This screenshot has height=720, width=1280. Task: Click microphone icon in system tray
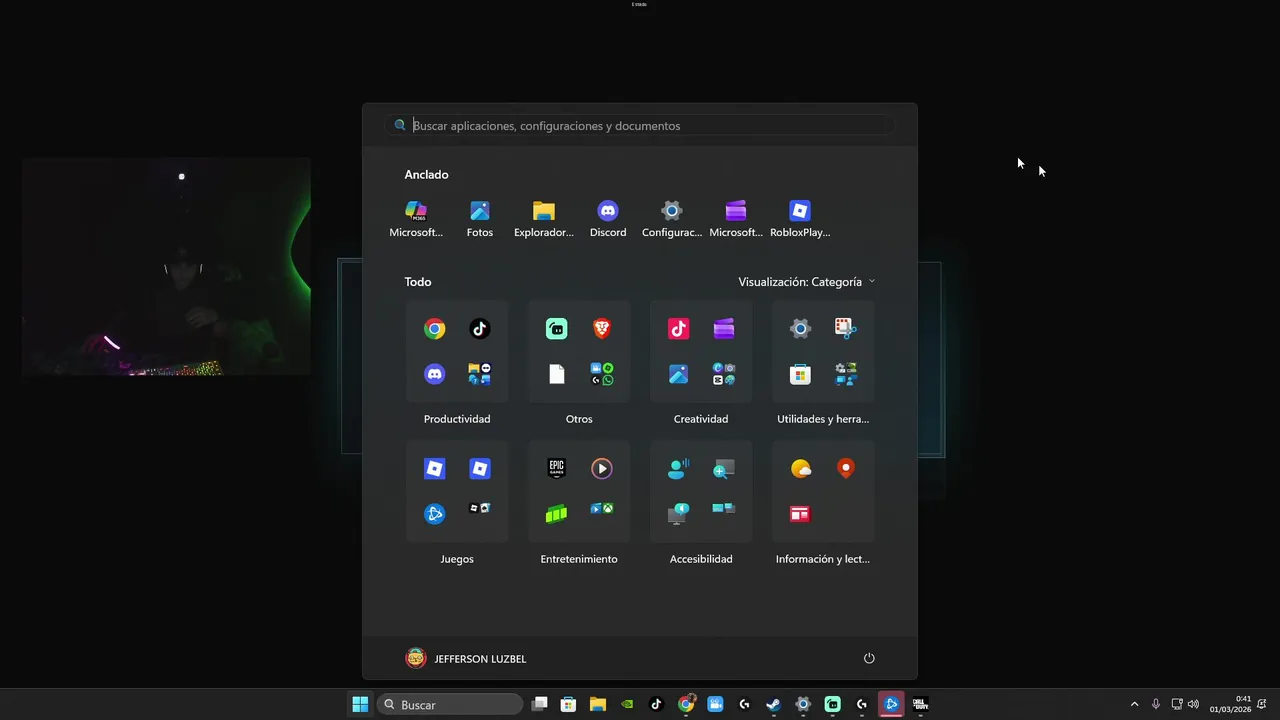pos(1156,704)
